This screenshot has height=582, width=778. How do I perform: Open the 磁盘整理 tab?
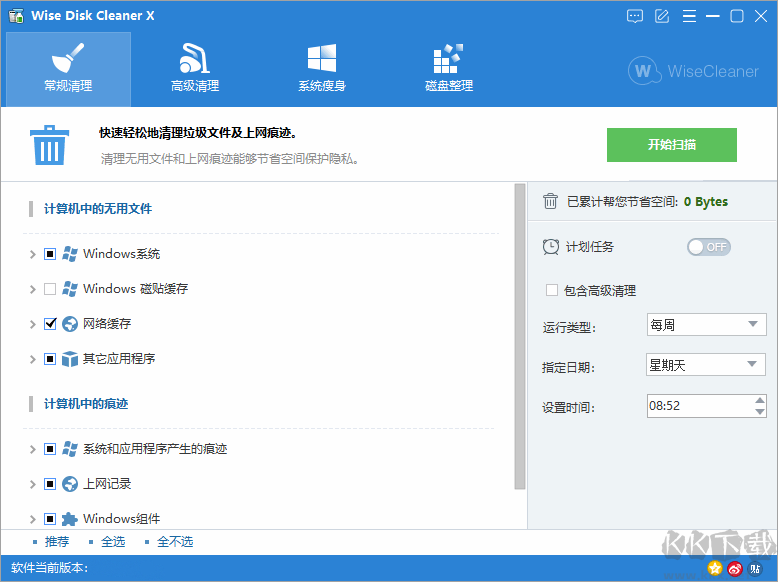pyautogui.click(x=449, y=68)
